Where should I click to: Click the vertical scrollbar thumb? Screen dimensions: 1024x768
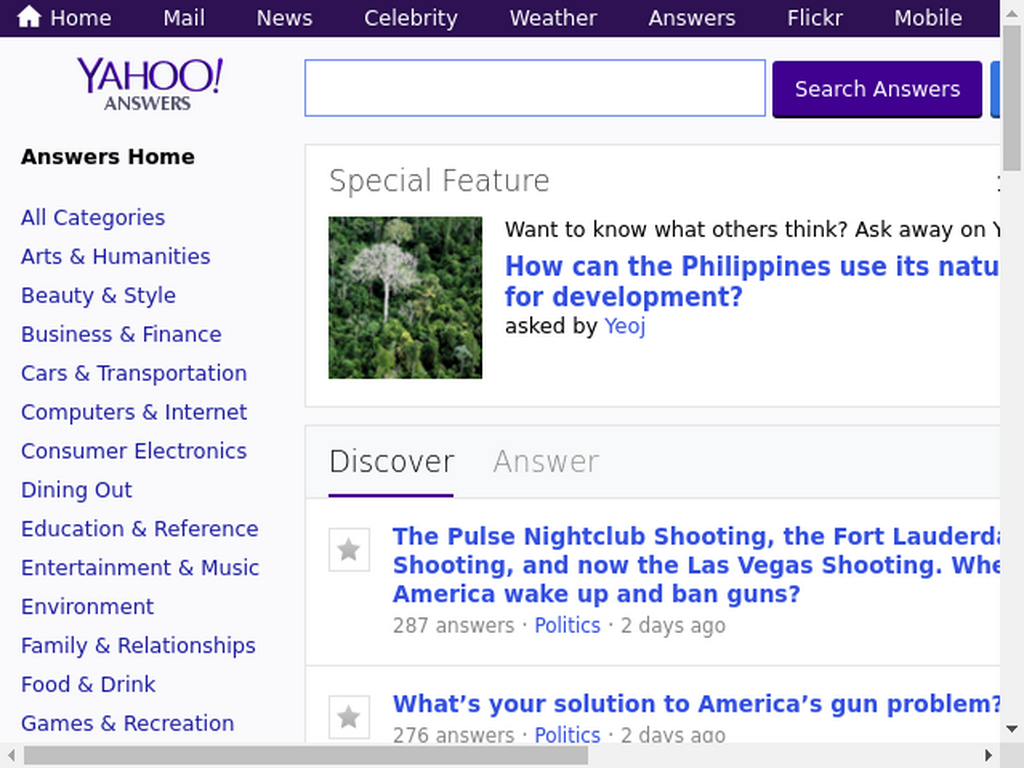click(x=1012, y=98)
